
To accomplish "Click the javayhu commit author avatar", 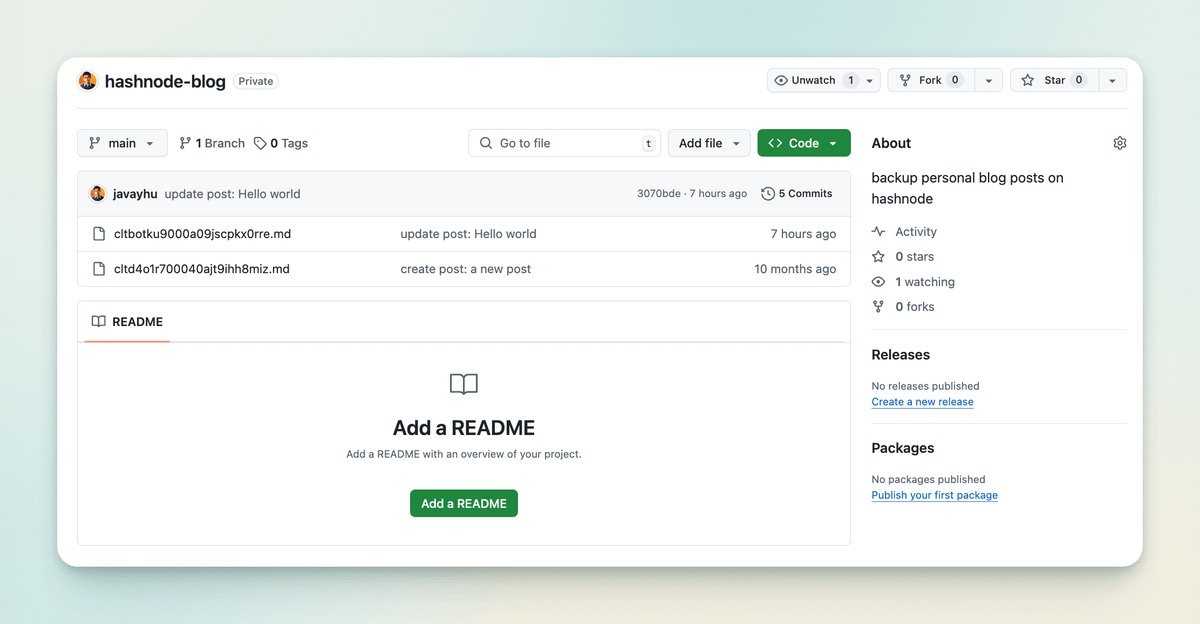I will (x=97, y=194).
